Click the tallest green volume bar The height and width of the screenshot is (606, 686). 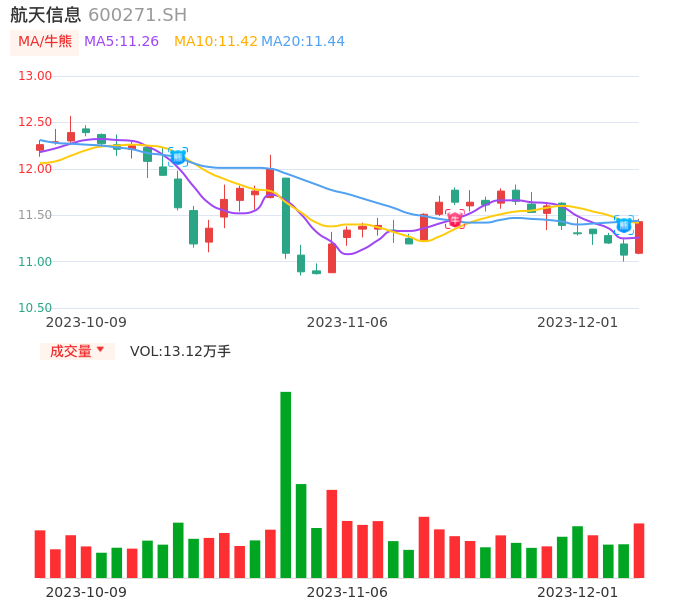(x=286, y=484)
